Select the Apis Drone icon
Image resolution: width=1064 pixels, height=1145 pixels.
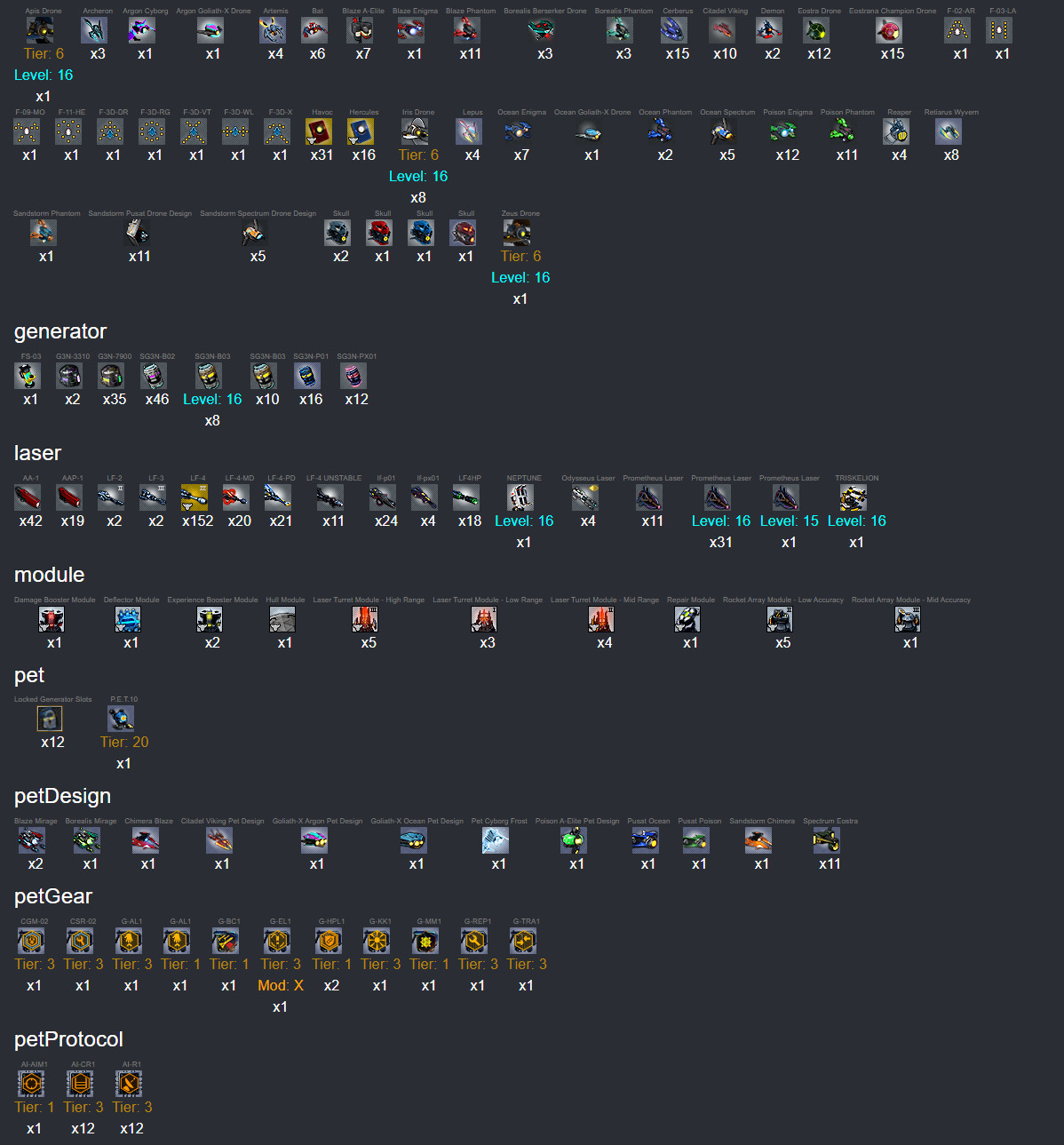(x=41, y=30)
